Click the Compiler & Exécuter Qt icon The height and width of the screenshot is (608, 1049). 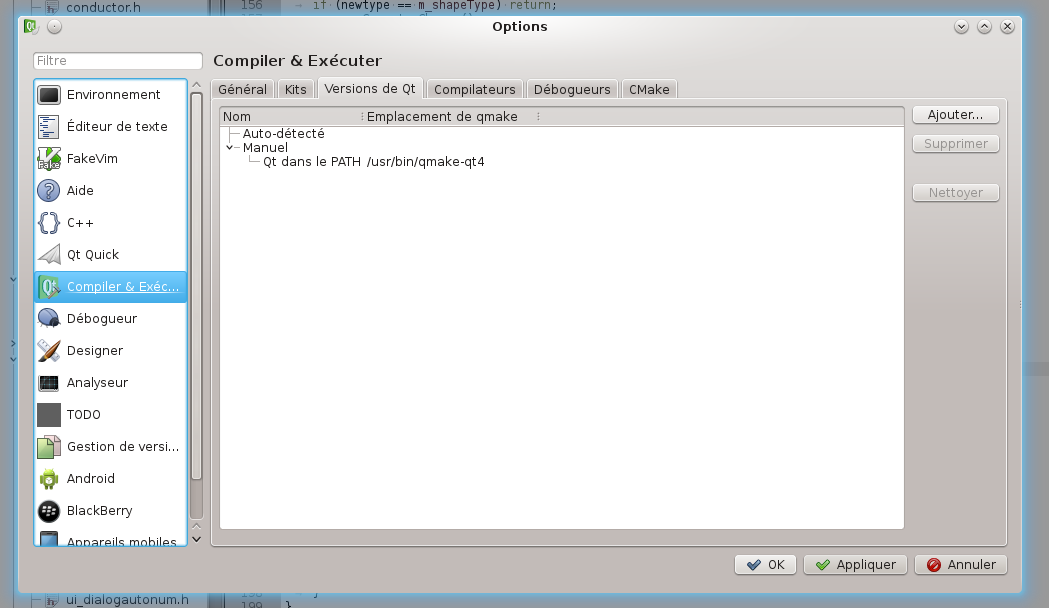coord(49,286)
